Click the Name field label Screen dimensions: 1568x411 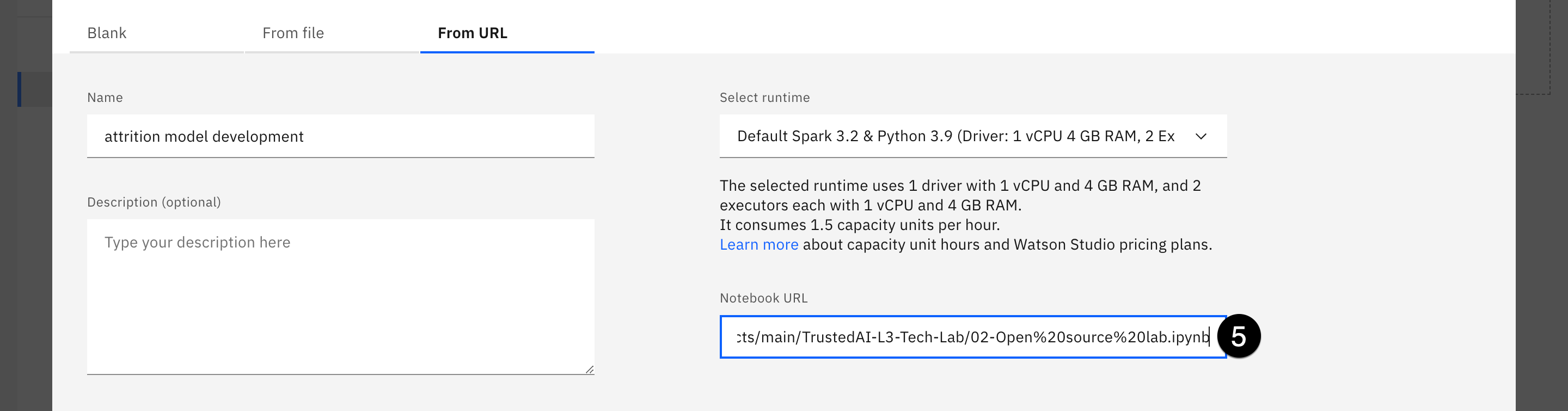tap(105, 98)
